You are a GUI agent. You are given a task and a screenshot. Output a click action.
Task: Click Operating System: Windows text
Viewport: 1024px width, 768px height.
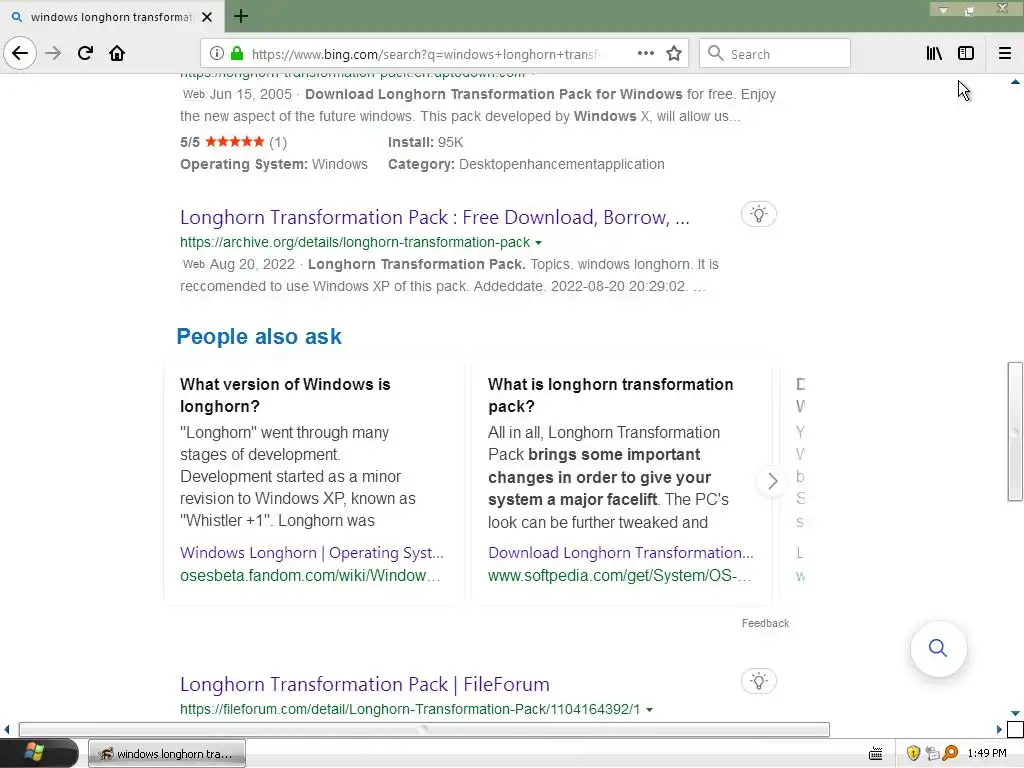[274, 165]
